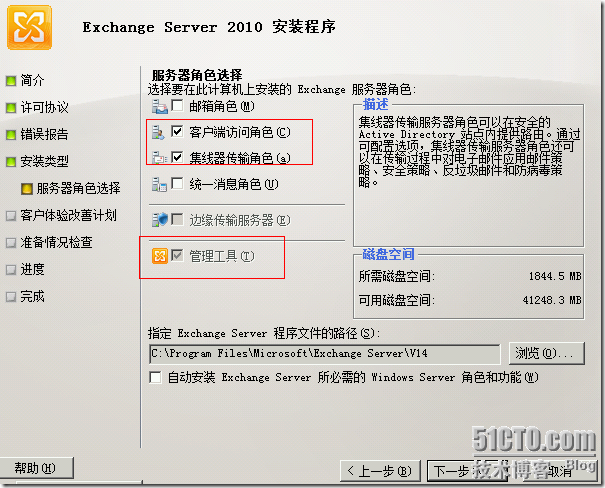Click the 客户端访问角色(C) label text
The image size is (605, 488).
pos(239,132)
